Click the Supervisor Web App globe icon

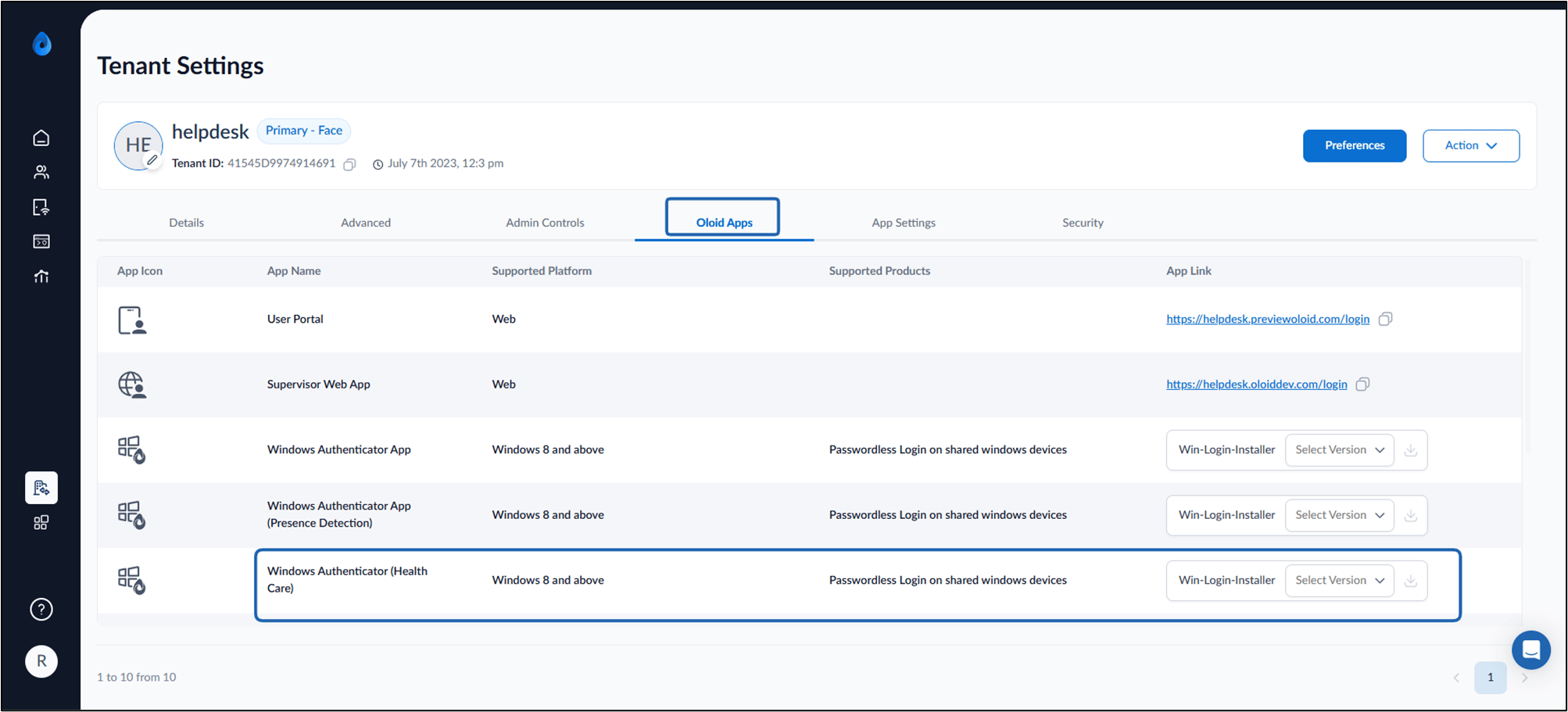point(132,385)
